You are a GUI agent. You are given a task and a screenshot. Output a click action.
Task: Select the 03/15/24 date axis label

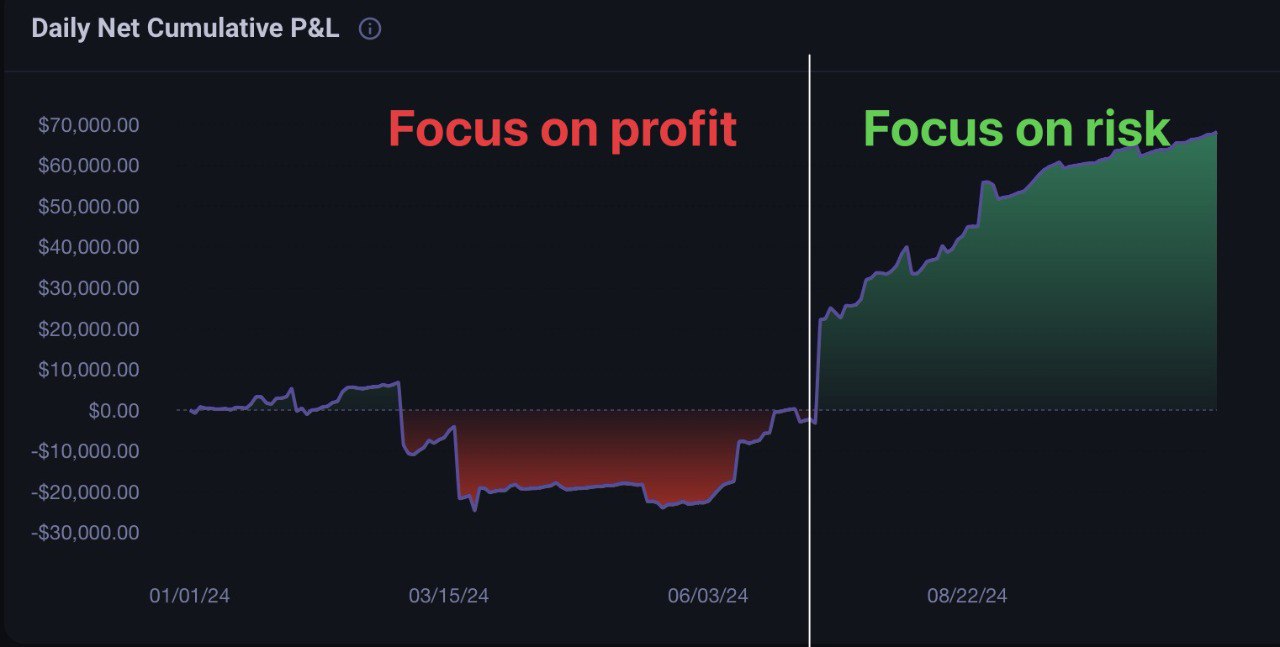(x=449, y=596)
